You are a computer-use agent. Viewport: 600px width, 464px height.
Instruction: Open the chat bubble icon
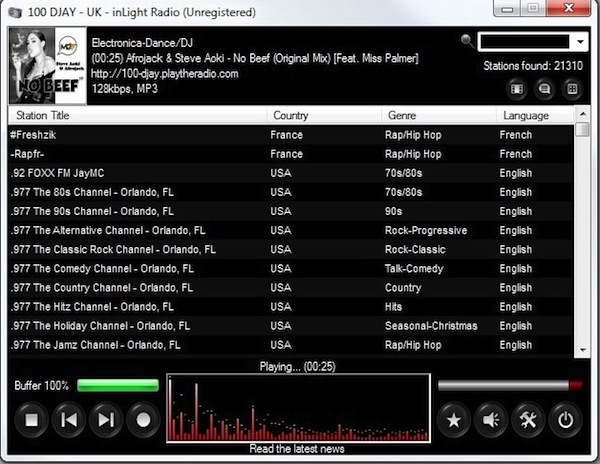(545, 89)
